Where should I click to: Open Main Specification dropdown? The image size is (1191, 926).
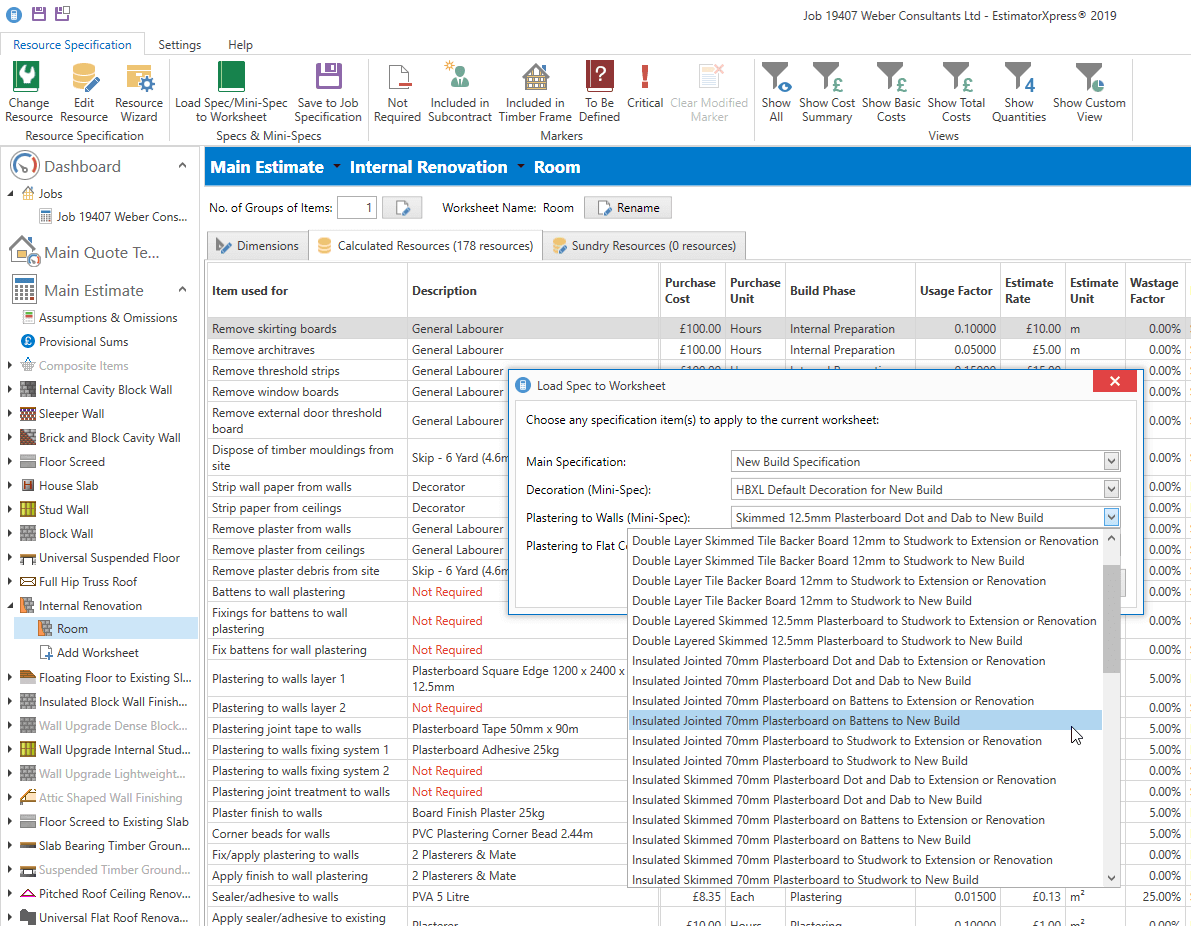[x=1110, y=461]
